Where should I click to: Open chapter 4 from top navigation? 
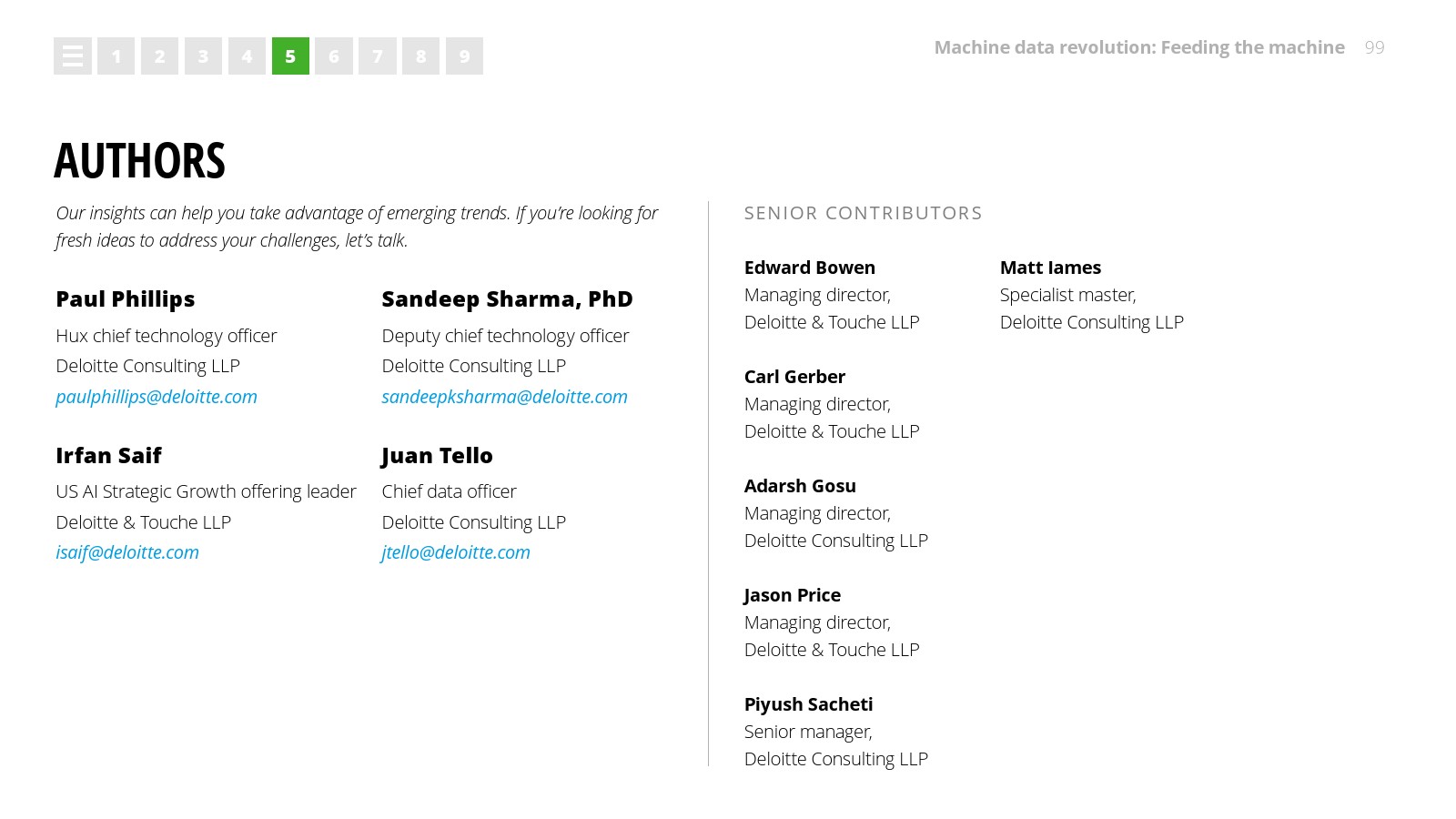click(247, 56)
